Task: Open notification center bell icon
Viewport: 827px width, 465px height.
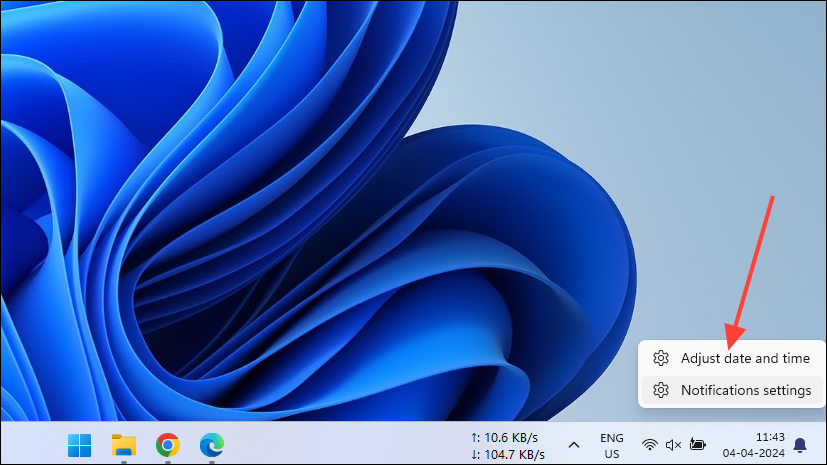Action: 800,445
